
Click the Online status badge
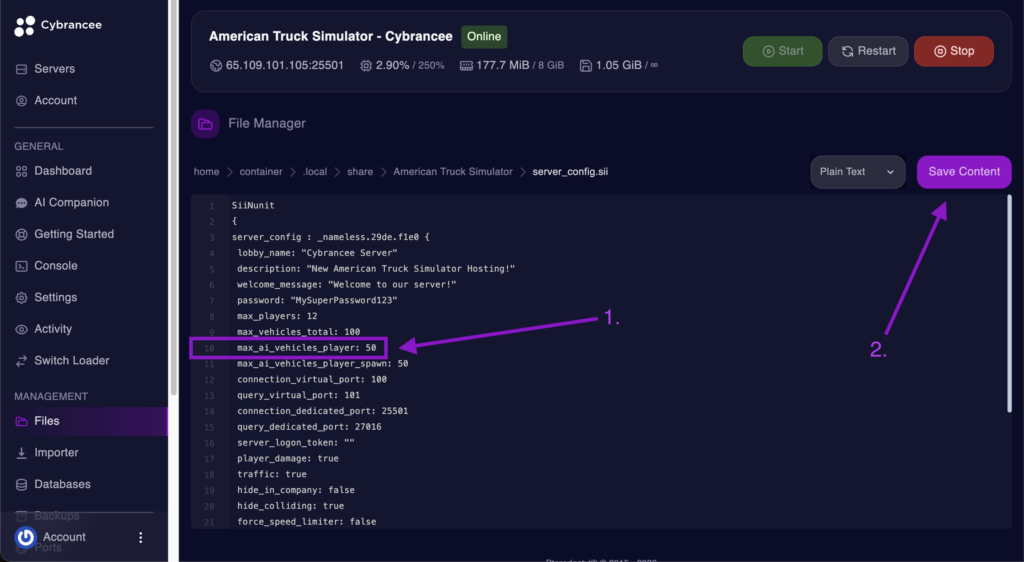tap(484, 37)
